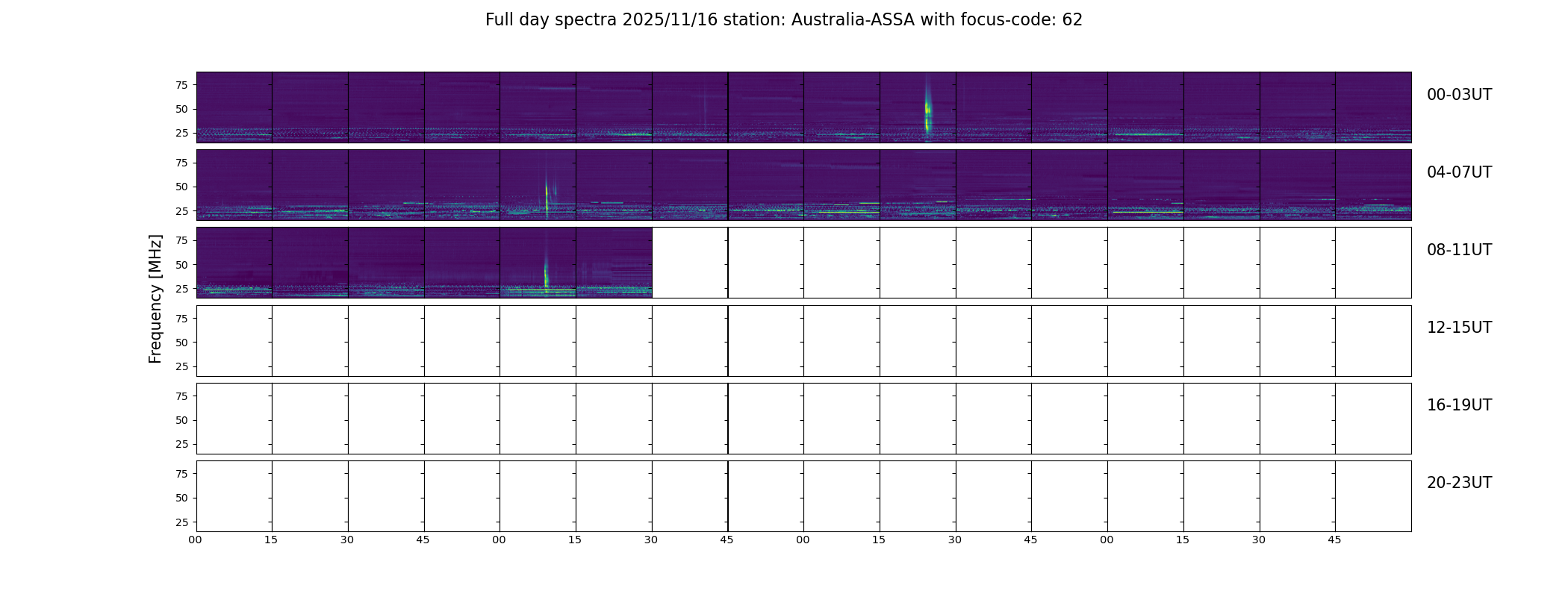Viewport: 1568px width, 597px height.
Task: Click the 04-07UT row label
Action: (x=1459, y=172)
